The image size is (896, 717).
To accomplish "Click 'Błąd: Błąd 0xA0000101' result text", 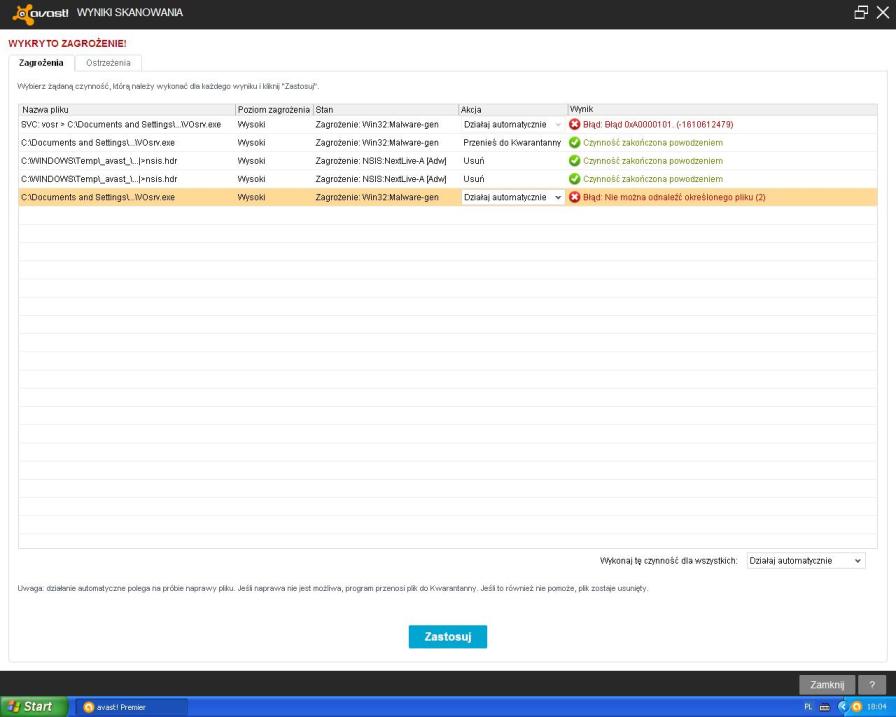I will click(658, 125).
